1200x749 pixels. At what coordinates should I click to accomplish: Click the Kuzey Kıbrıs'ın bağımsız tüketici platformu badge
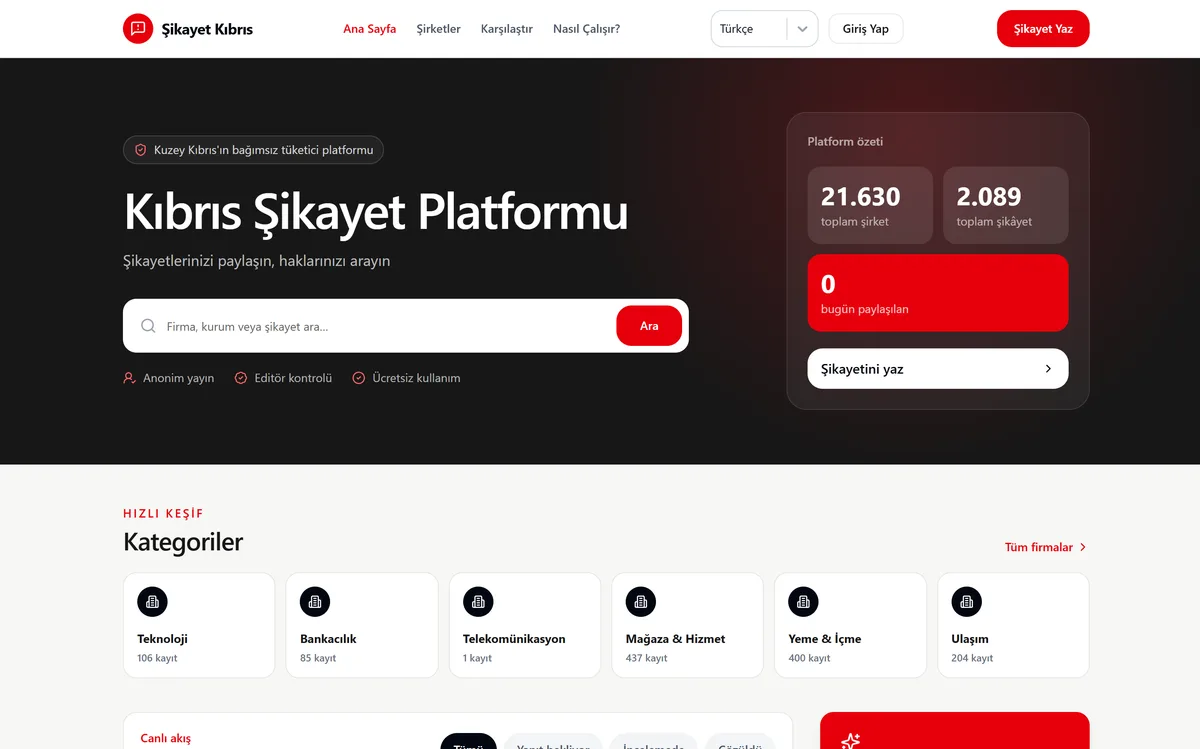(x=253, y=150)
